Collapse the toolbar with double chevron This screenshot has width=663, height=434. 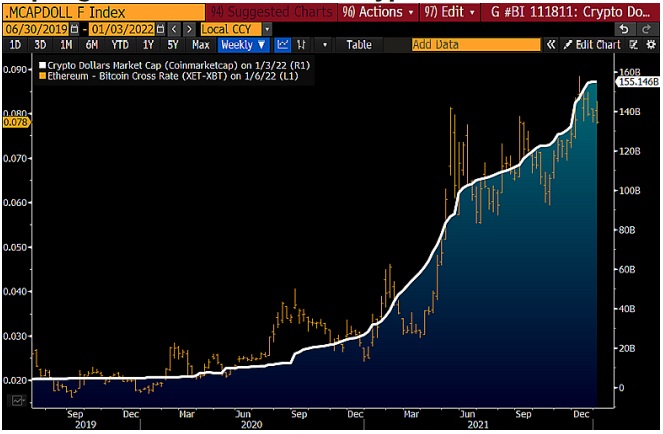pos(550,45)
